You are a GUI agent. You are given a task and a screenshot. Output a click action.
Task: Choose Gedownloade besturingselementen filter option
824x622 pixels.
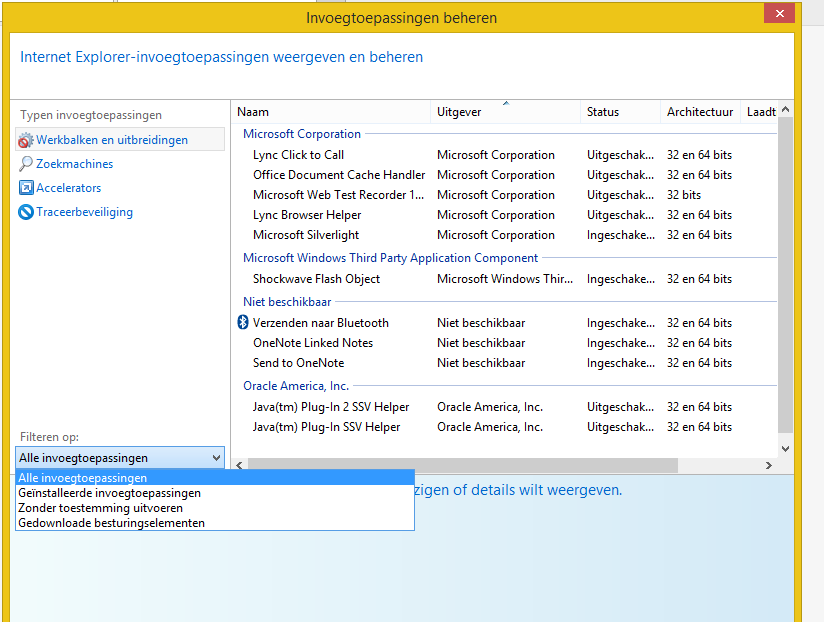click(215, 523)
